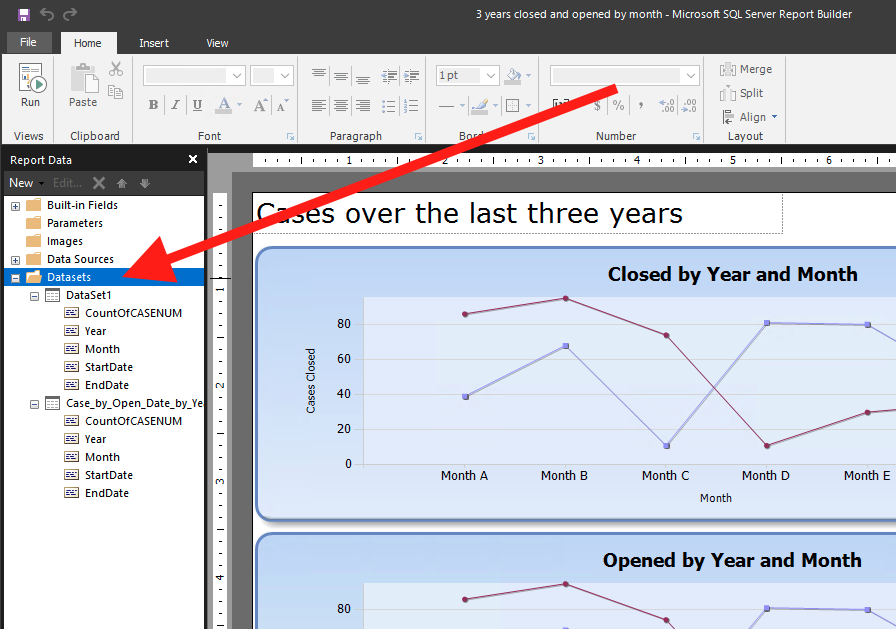The width and height of the screenshot is (896, 629).
Task: Expand the Built-in Fields folder
Action: click(x=15, y=206)
